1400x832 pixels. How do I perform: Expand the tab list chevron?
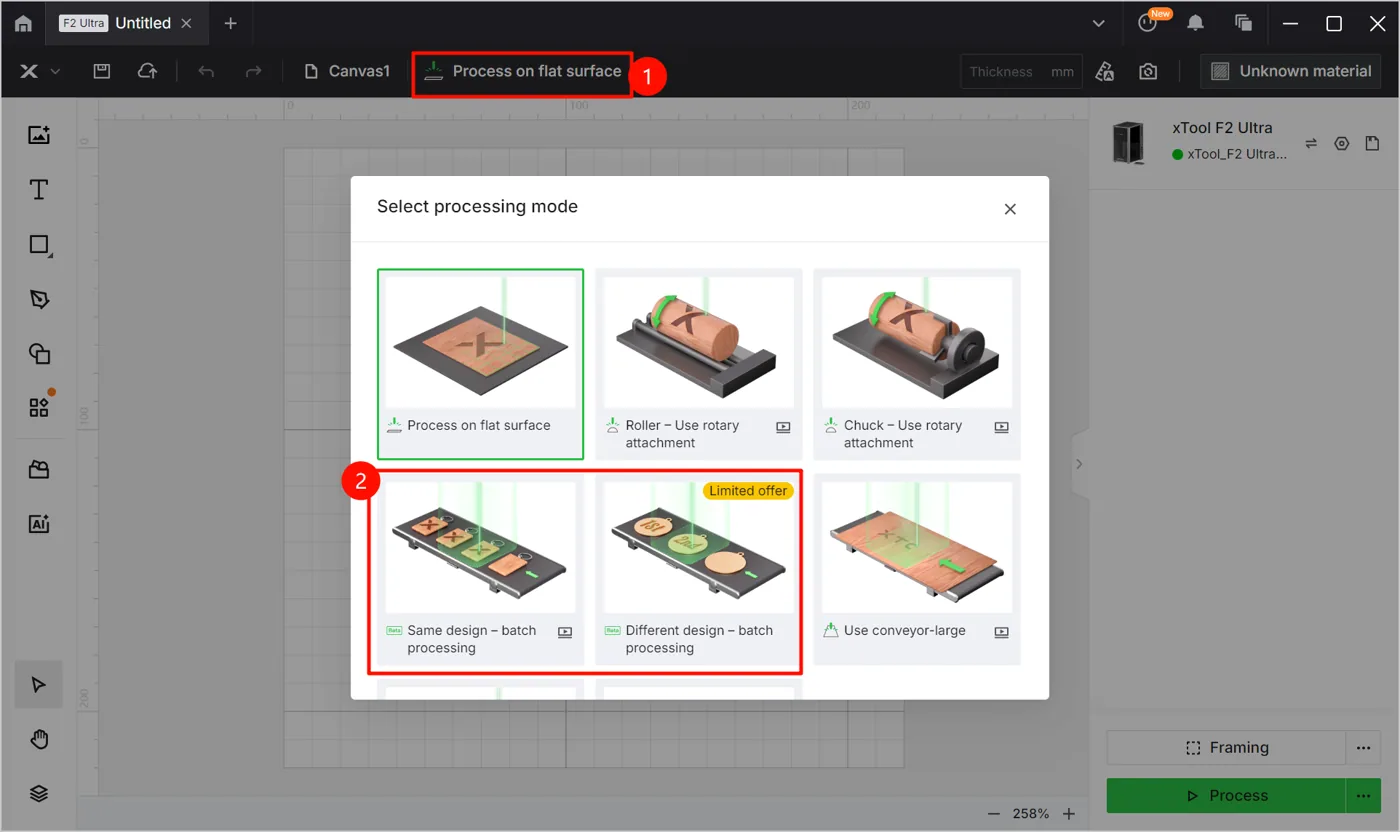[1099, 23]
